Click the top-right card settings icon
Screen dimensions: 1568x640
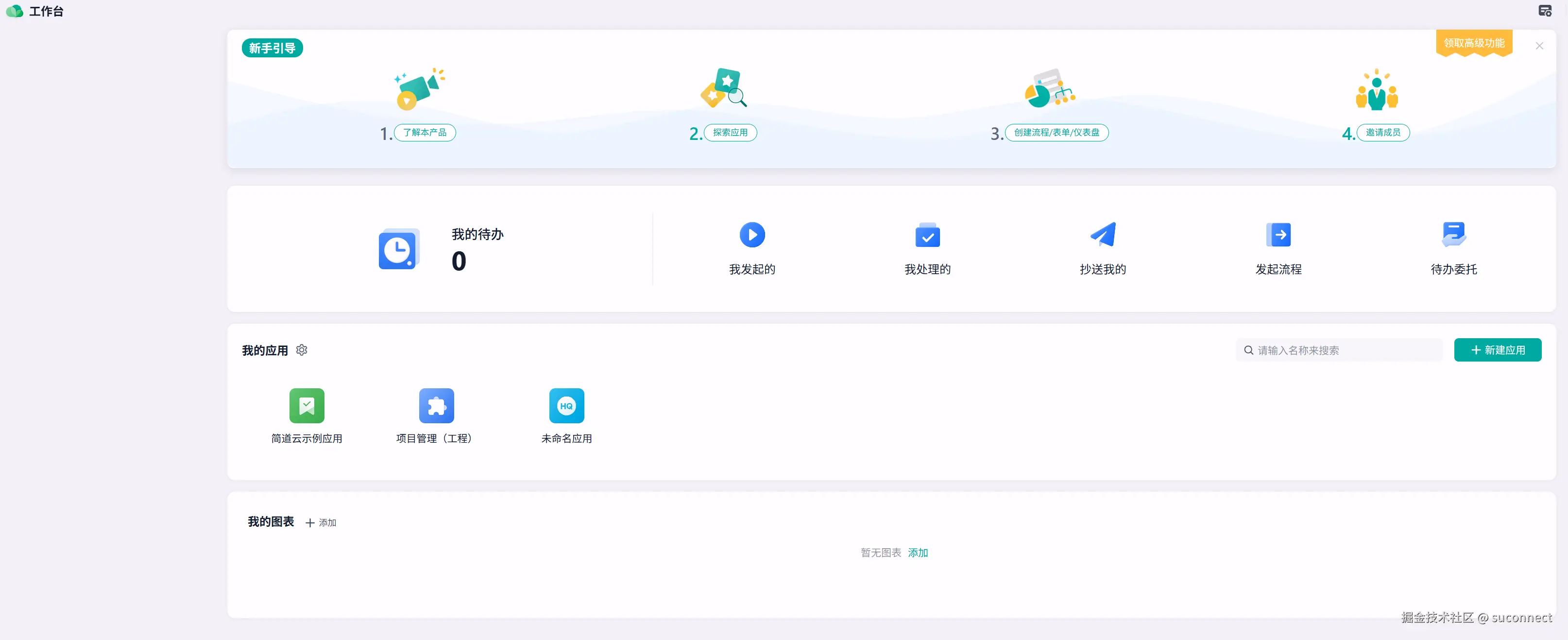1545,11
